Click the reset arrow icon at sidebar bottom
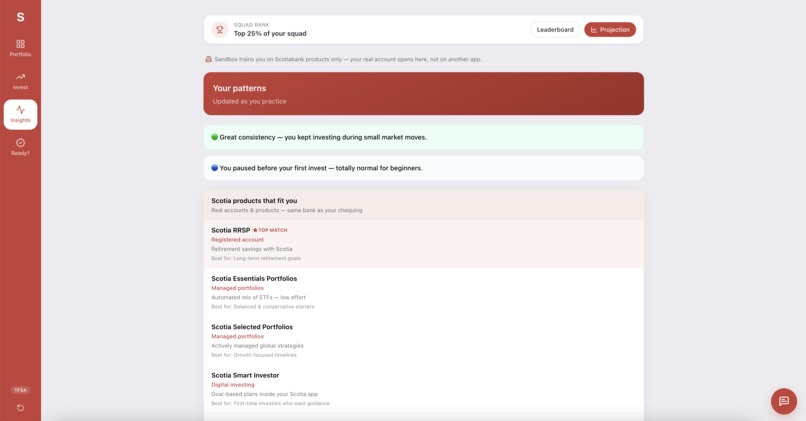The height and width of the screenshot is (421, 806). pos(20,408)
